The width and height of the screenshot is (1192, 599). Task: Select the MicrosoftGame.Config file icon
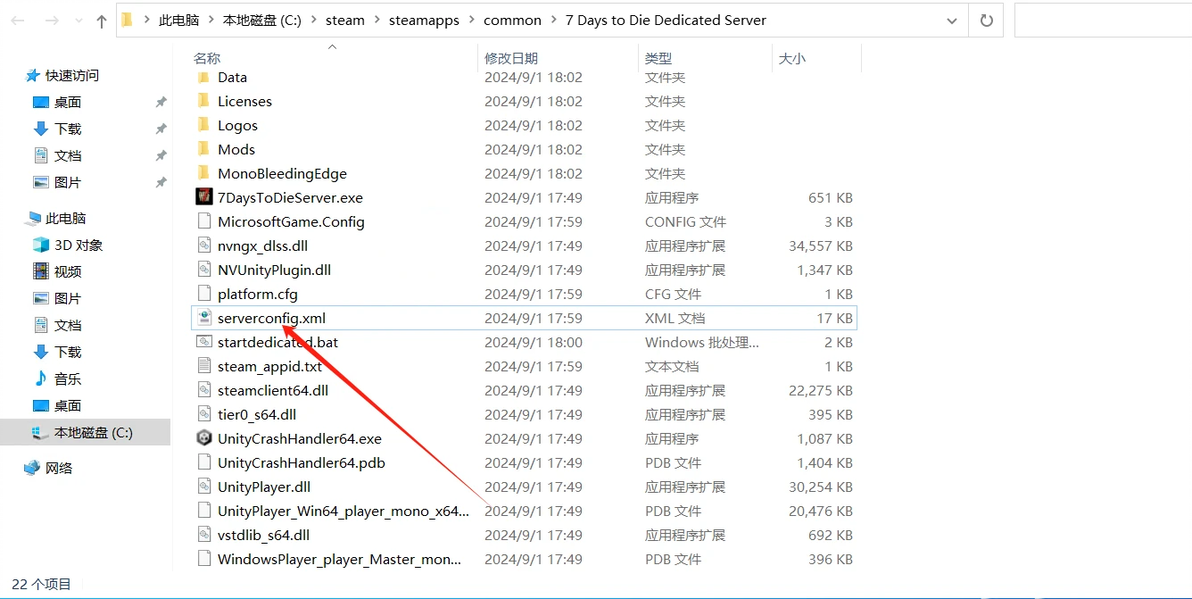pos(203,222)
